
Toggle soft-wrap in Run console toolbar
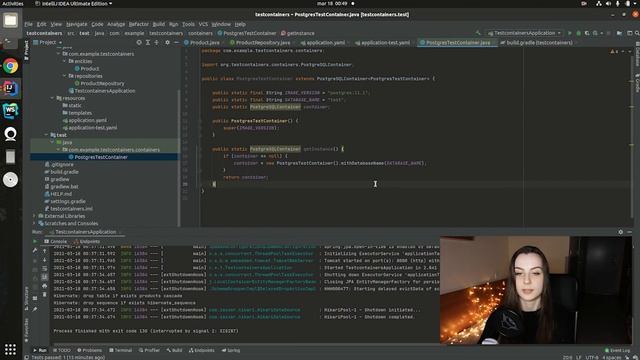pyautogui.click(x=44, y=268)
